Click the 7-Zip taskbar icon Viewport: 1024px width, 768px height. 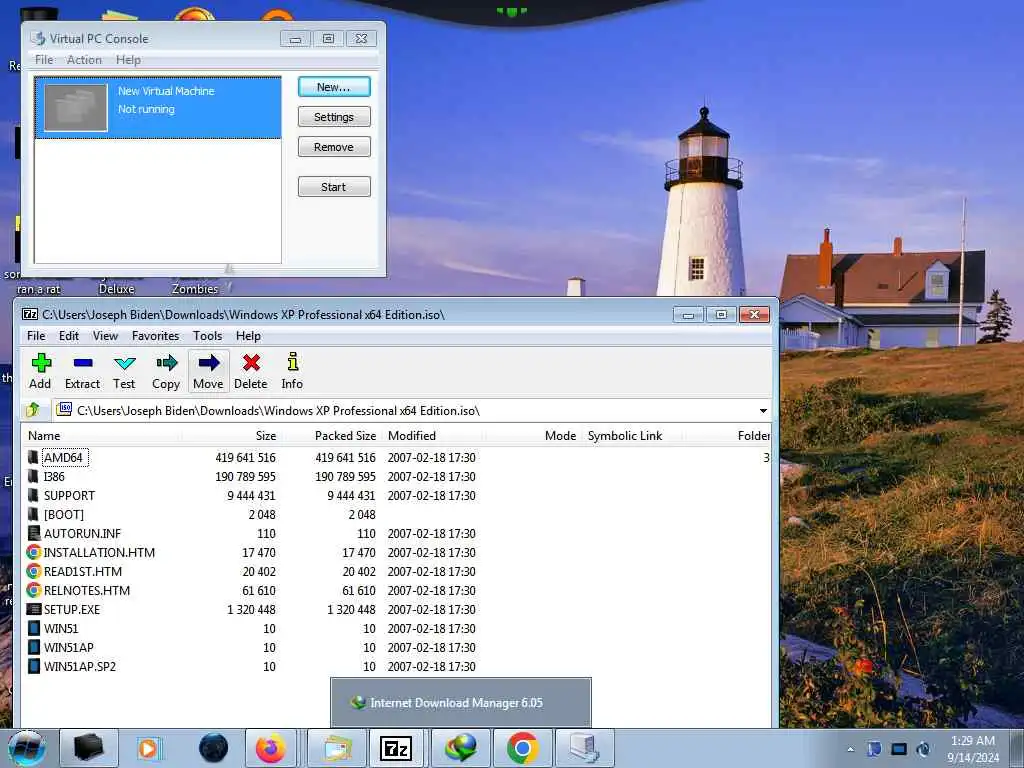coord(396,748)
